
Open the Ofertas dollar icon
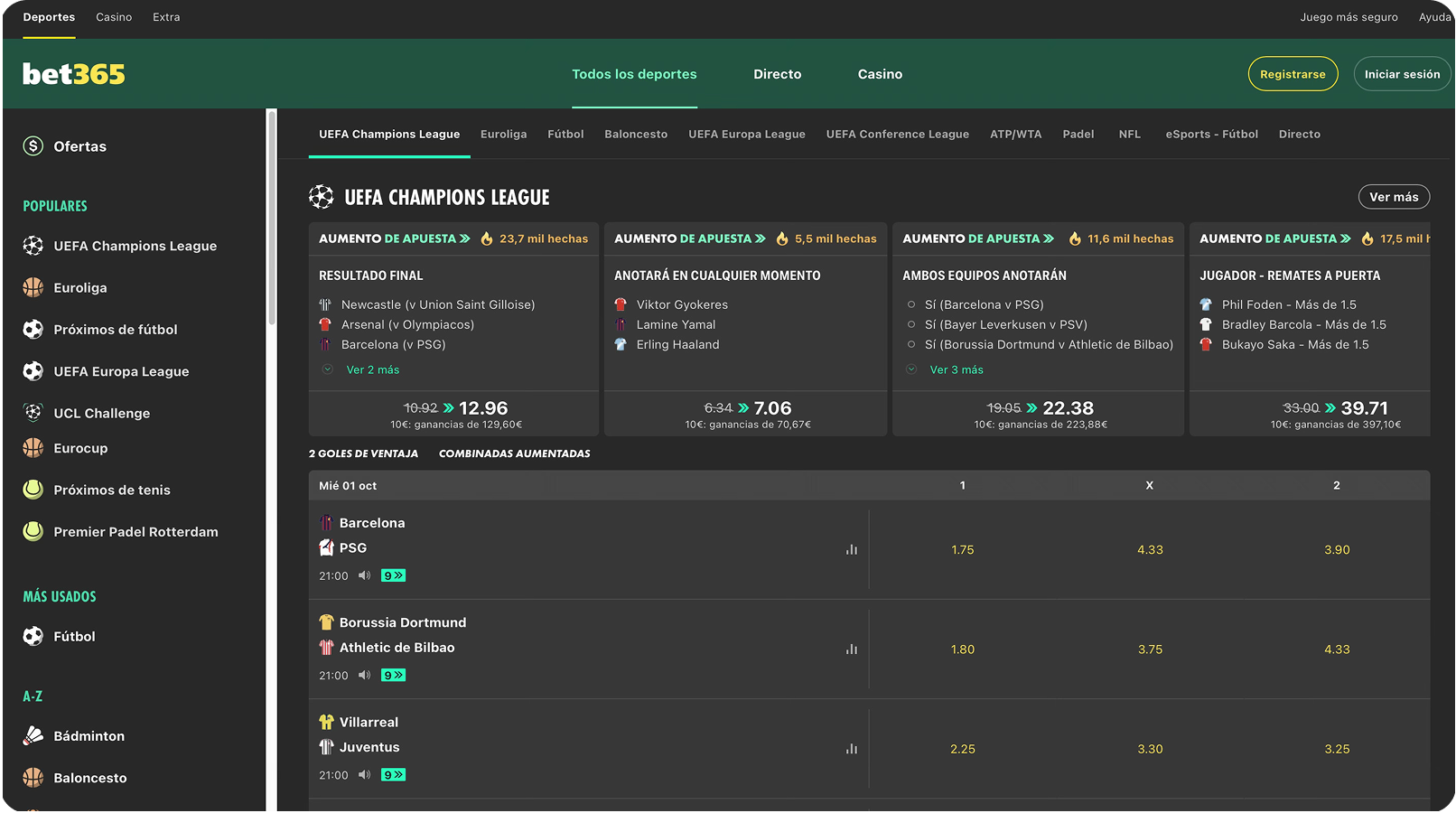[33, 146]
